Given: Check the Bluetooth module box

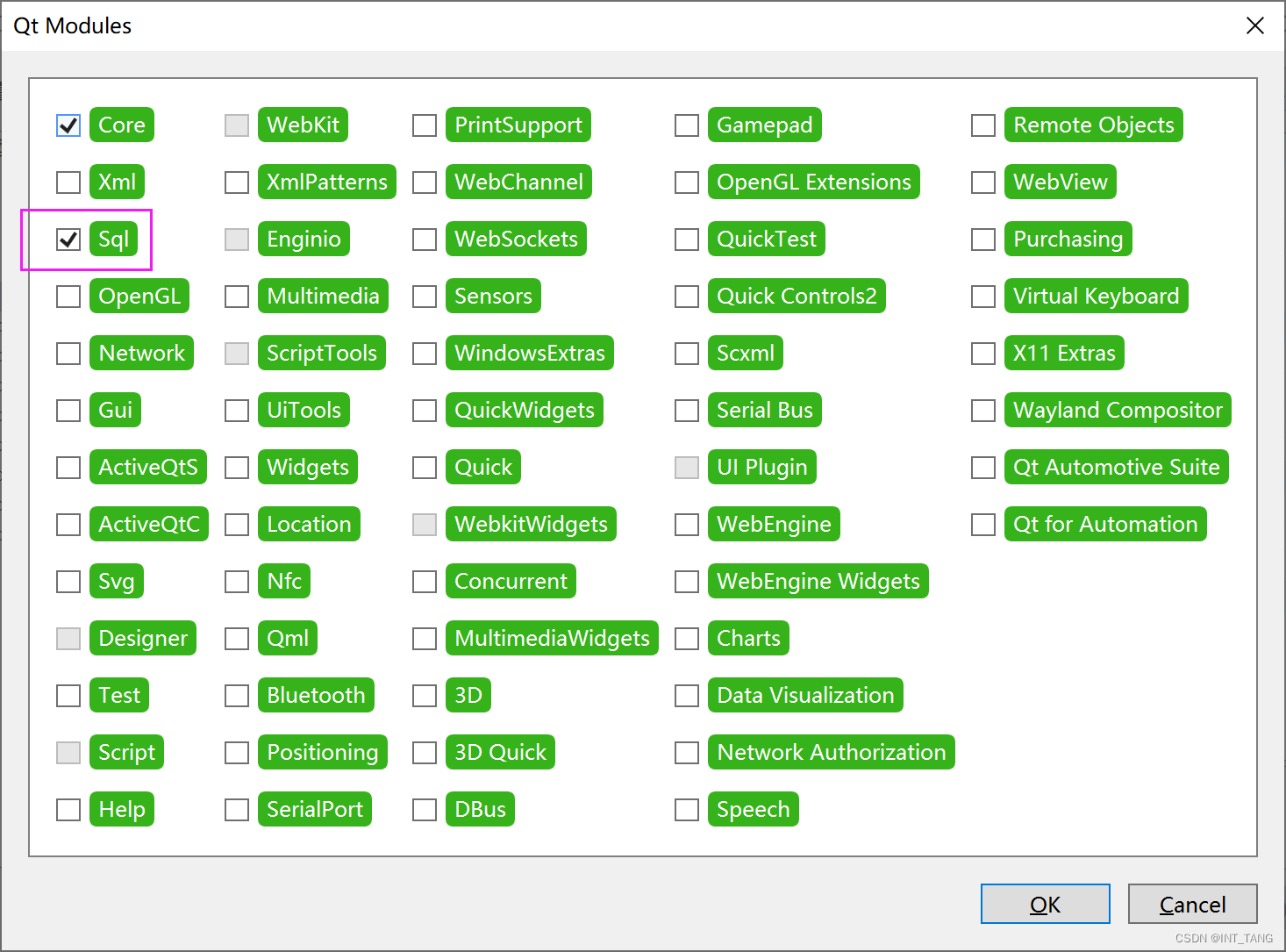Looking at the screenshot, I should (237, 696).
